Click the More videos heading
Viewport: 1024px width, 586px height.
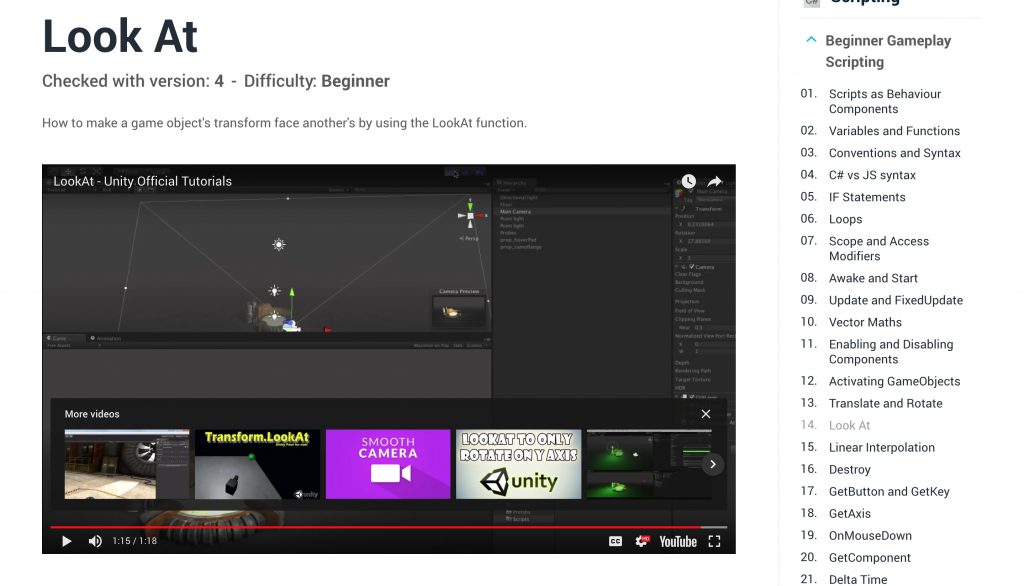[92, 414]
